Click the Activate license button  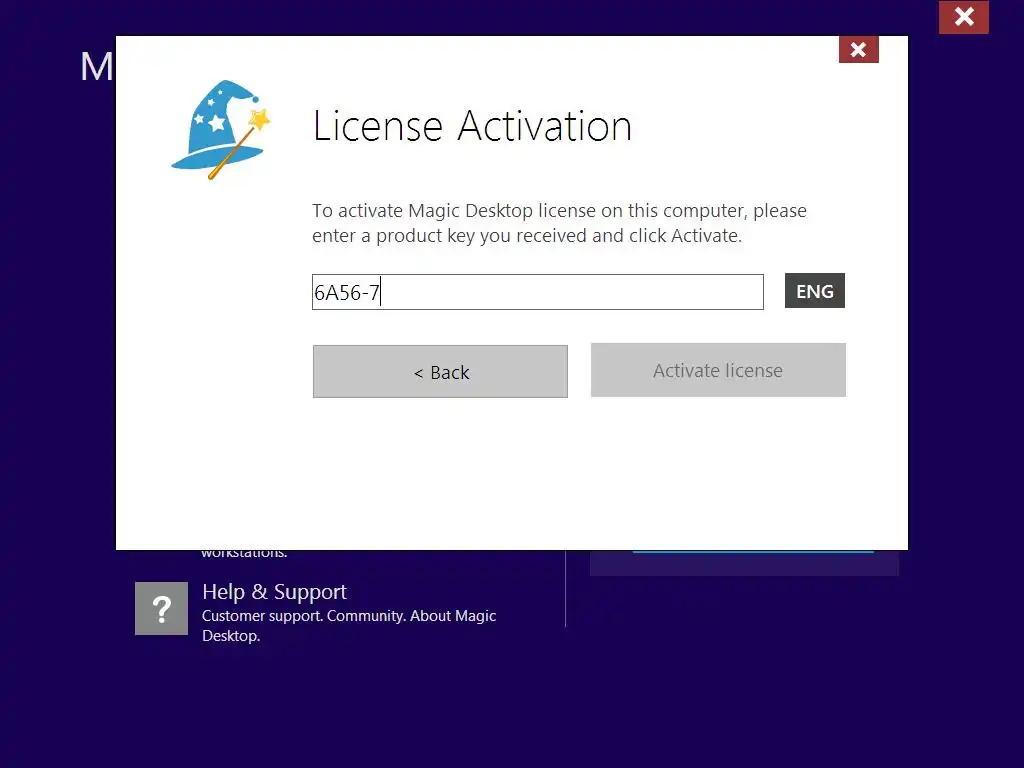(x=718, y=370)
